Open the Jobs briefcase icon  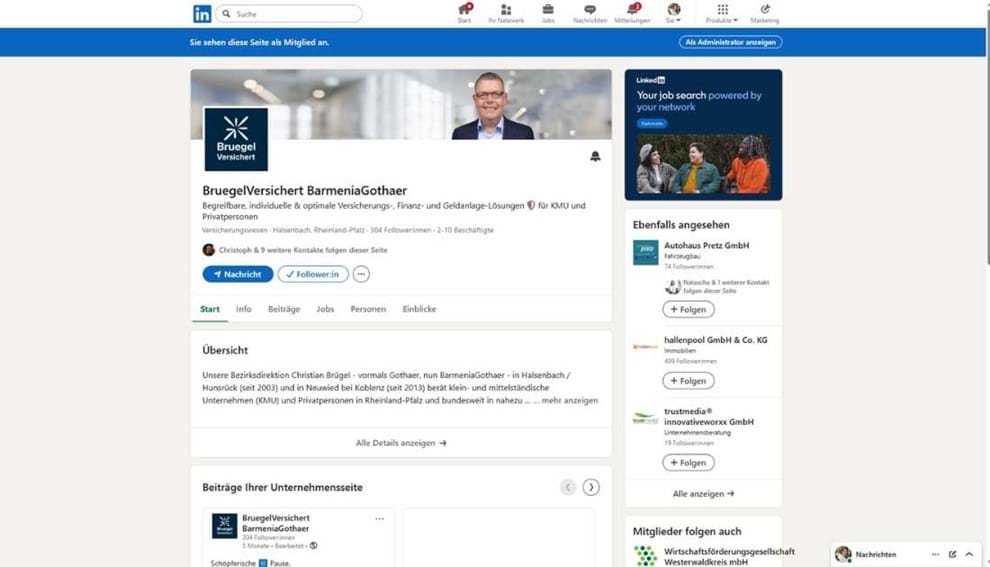tap(547, 13)
